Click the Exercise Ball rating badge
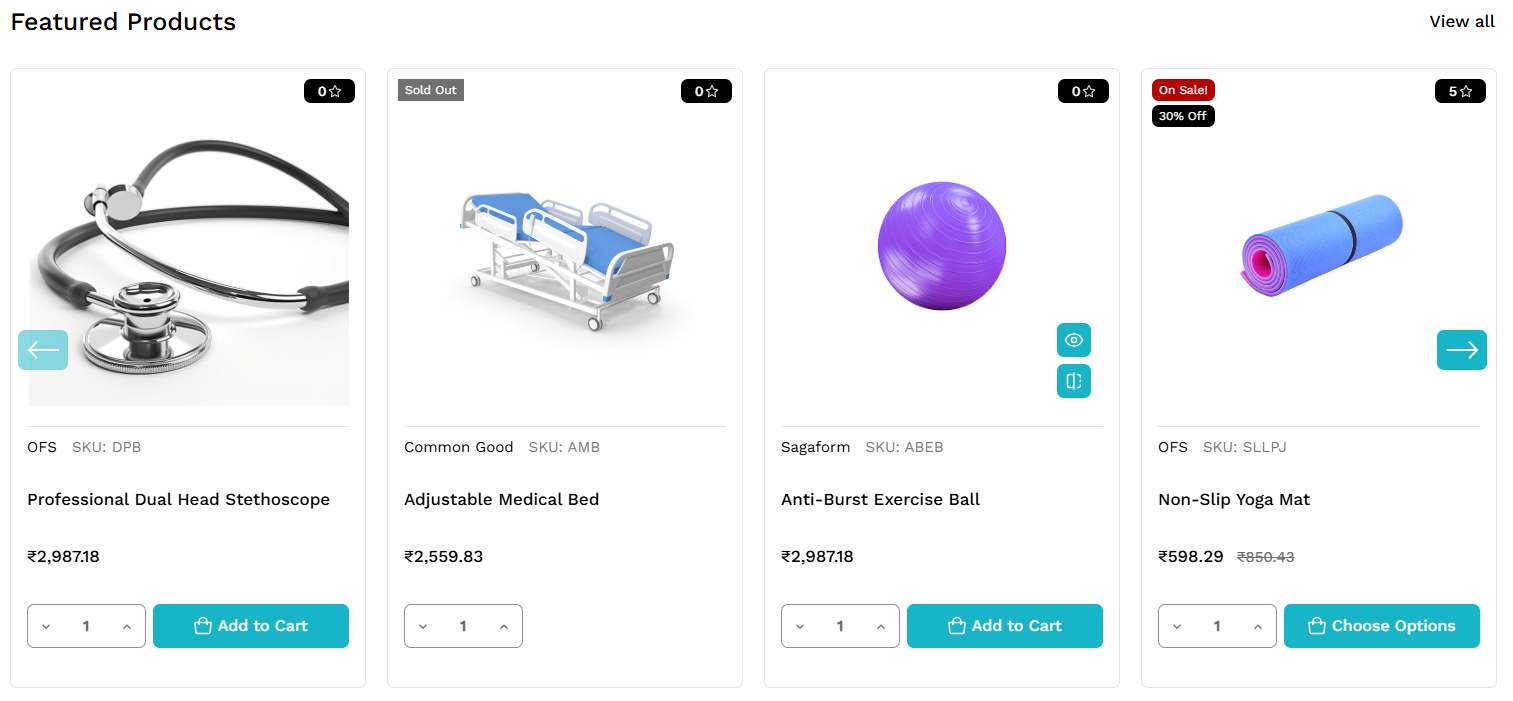Viewport: 1513px width, 701px height. (x=1083, y=91)
